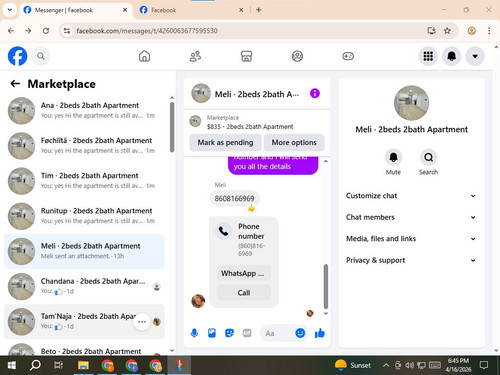The image size is (500, 375).
Task: Click the purple conversation info icon
Action: click(315, 94)
